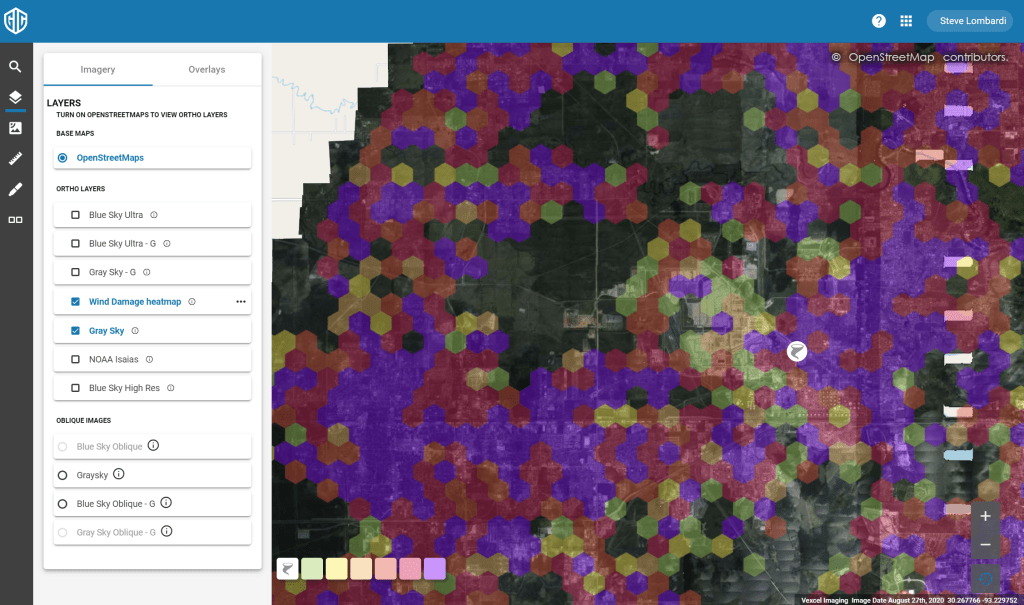The width and height of the screenshot is (1024, 605).
Task: Zoom in on the map
Action: point(985,517)
